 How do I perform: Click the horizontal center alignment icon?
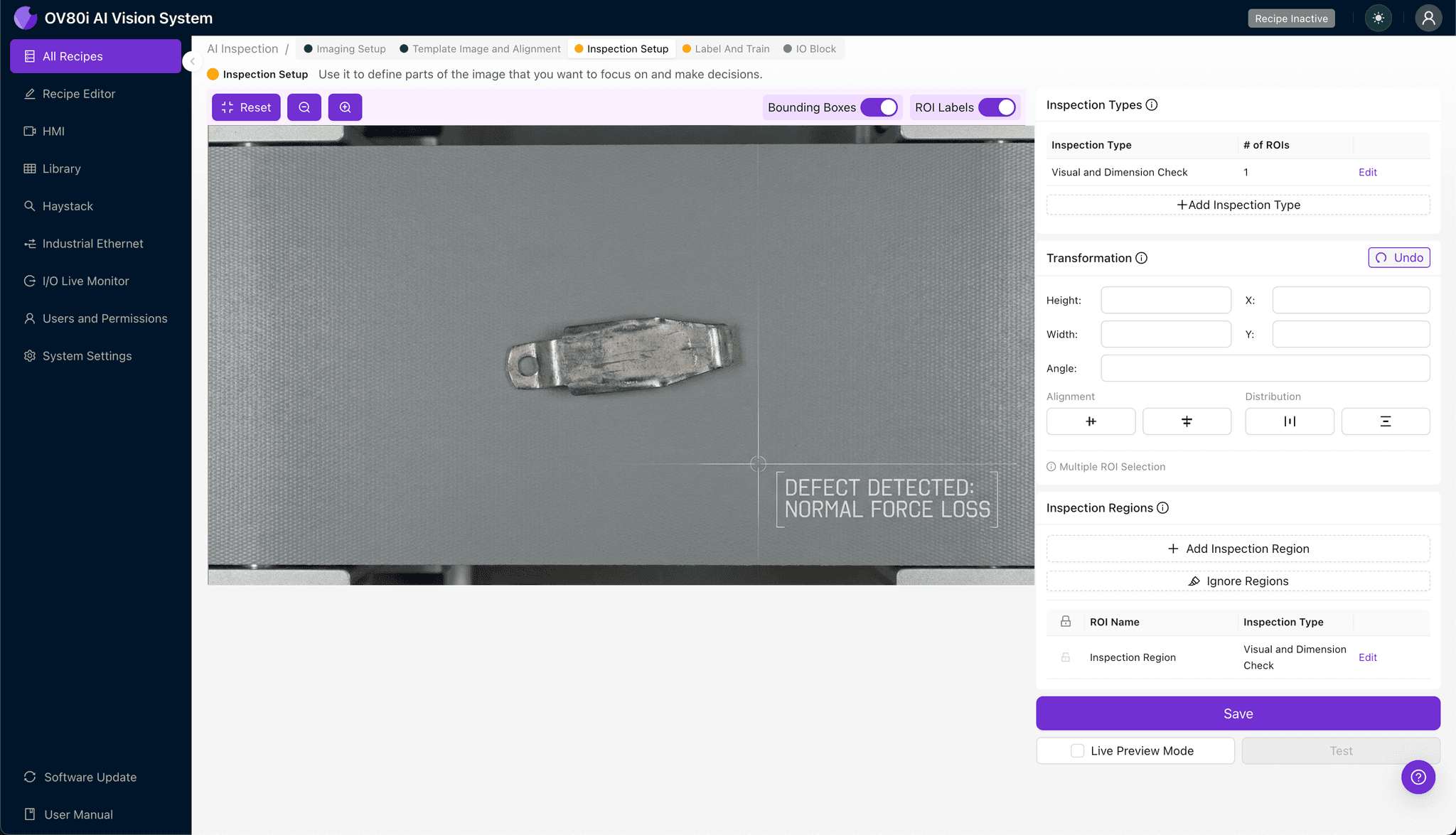pyautogui.click(x=1091, y=421)
